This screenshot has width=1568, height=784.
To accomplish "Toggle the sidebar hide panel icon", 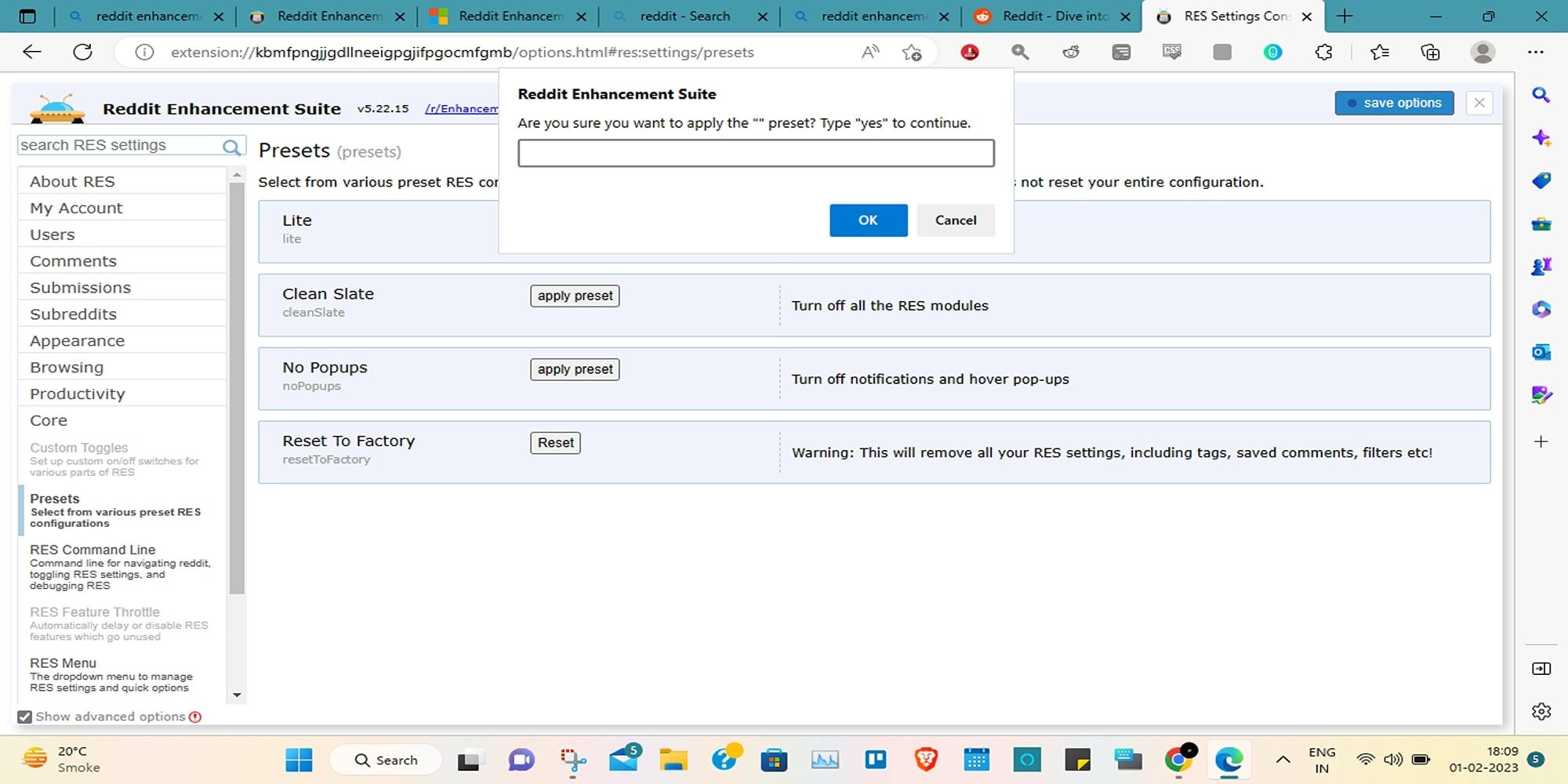I will click(x=1541, y=669).
